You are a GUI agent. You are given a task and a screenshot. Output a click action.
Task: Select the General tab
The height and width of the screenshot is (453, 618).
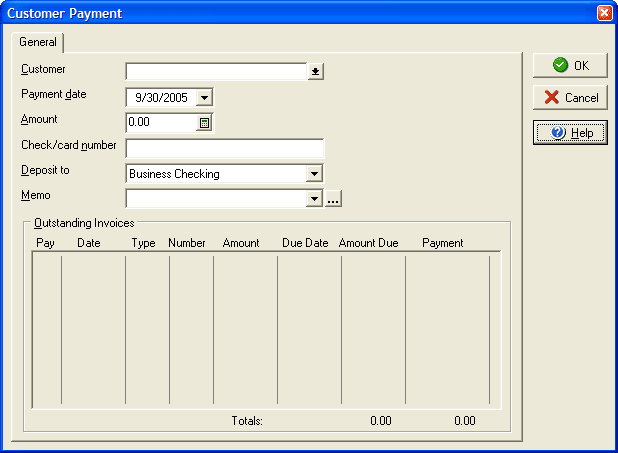coord(38,42)
